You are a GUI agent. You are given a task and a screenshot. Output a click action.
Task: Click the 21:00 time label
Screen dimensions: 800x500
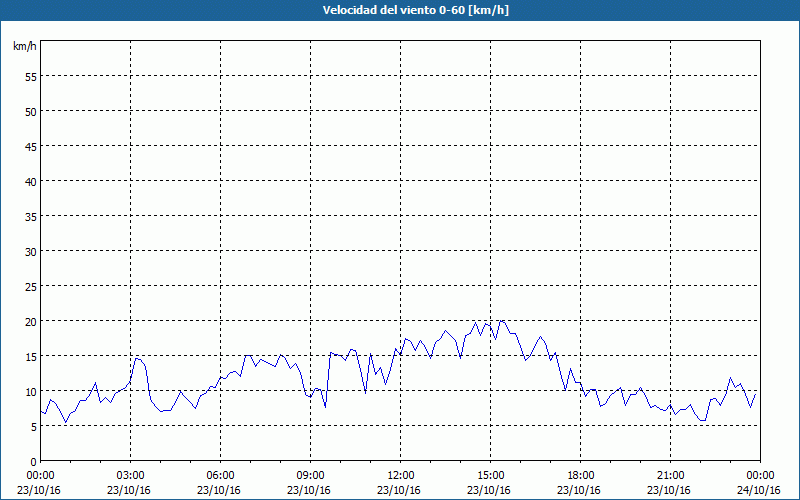pyautogui.click(x=670, y=476)
